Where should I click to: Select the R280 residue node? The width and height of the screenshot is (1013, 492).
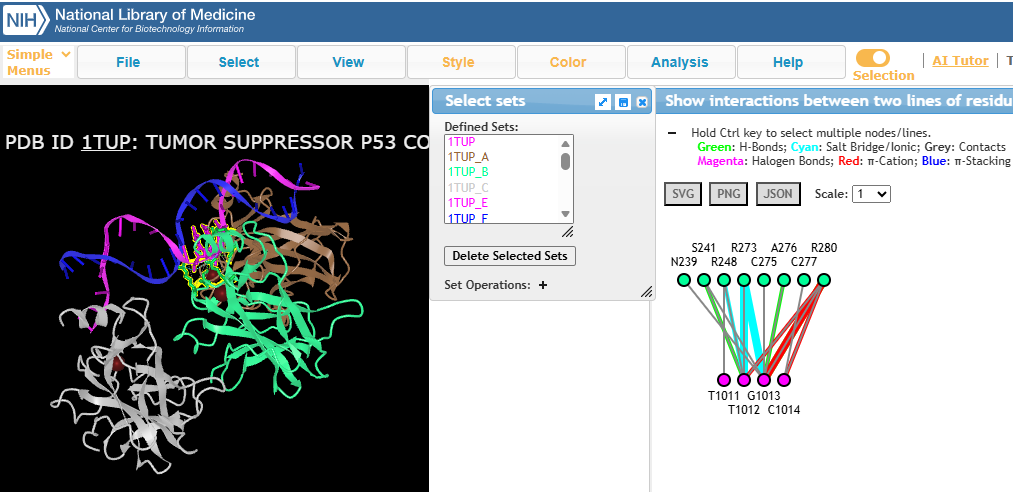click(x=824, y=280)
